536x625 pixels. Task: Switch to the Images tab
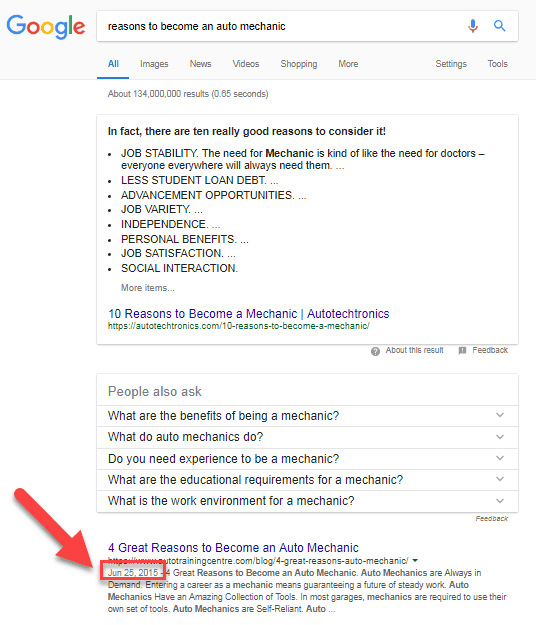pos(154,64)
